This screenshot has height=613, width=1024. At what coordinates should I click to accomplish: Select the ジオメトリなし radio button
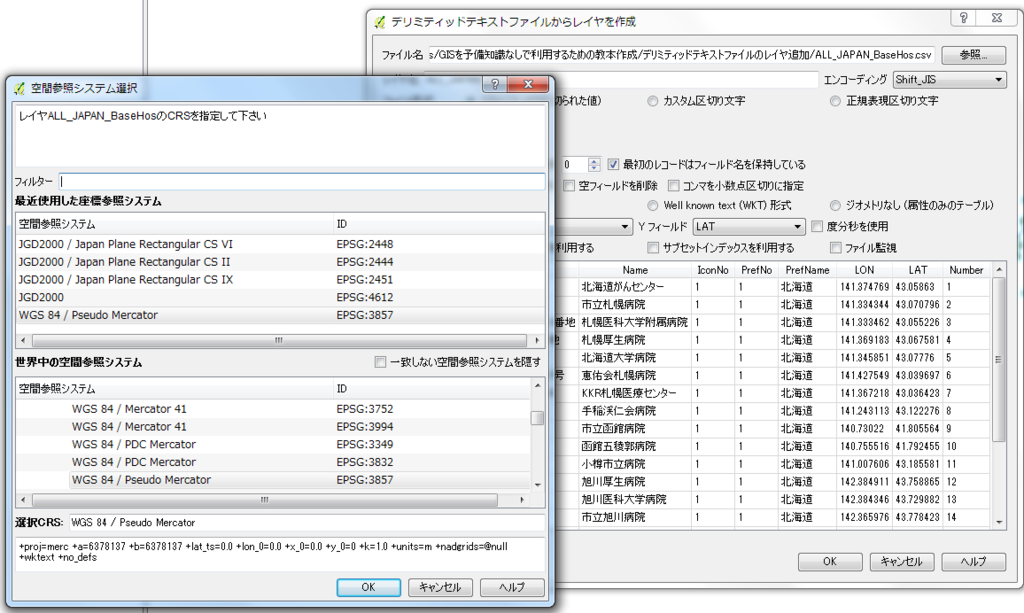coord(836,205)
